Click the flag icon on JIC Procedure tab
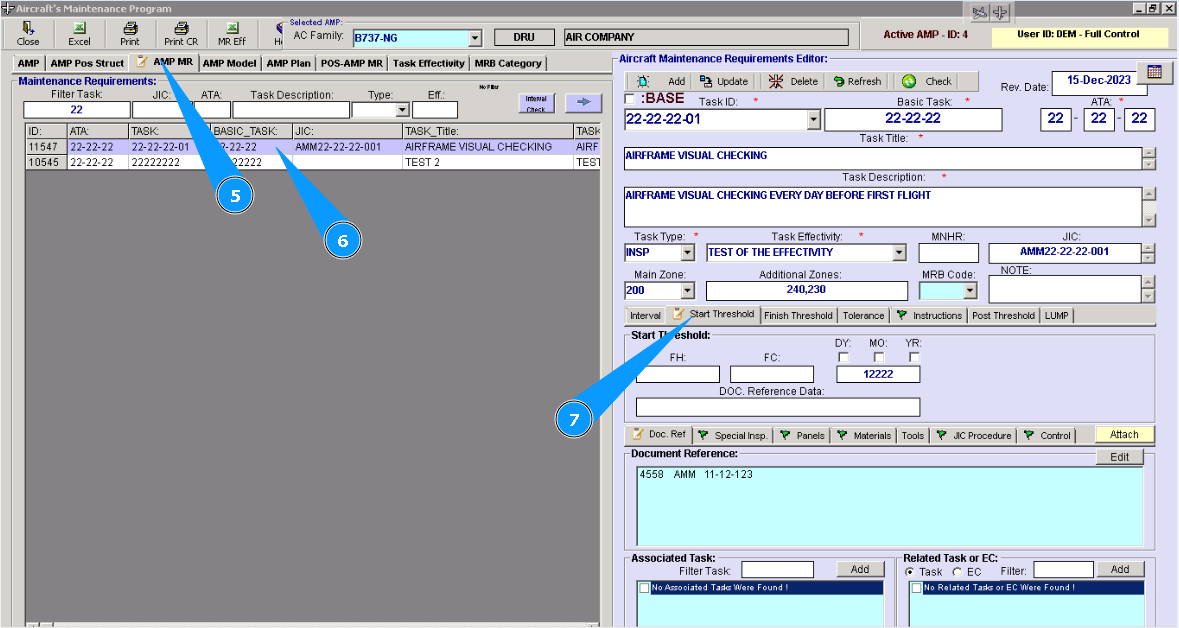Image resolution: width=1179 pixels, height=628 pixels. coord(941,435)
